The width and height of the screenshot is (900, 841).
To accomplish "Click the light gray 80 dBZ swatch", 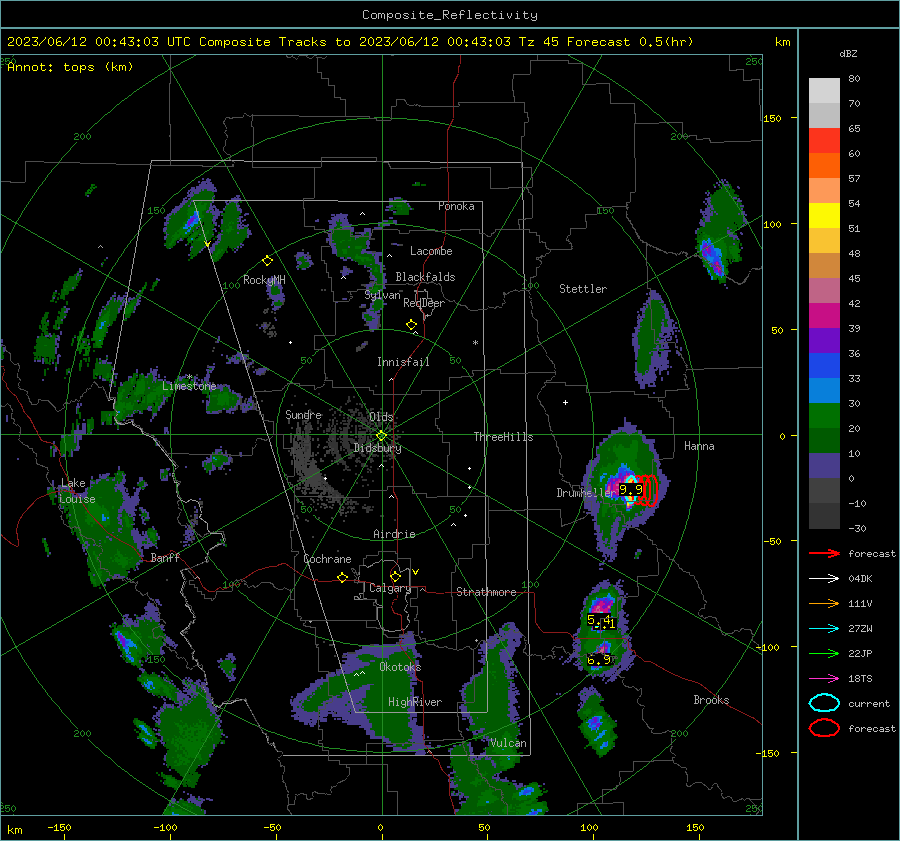I will (824, 90).
